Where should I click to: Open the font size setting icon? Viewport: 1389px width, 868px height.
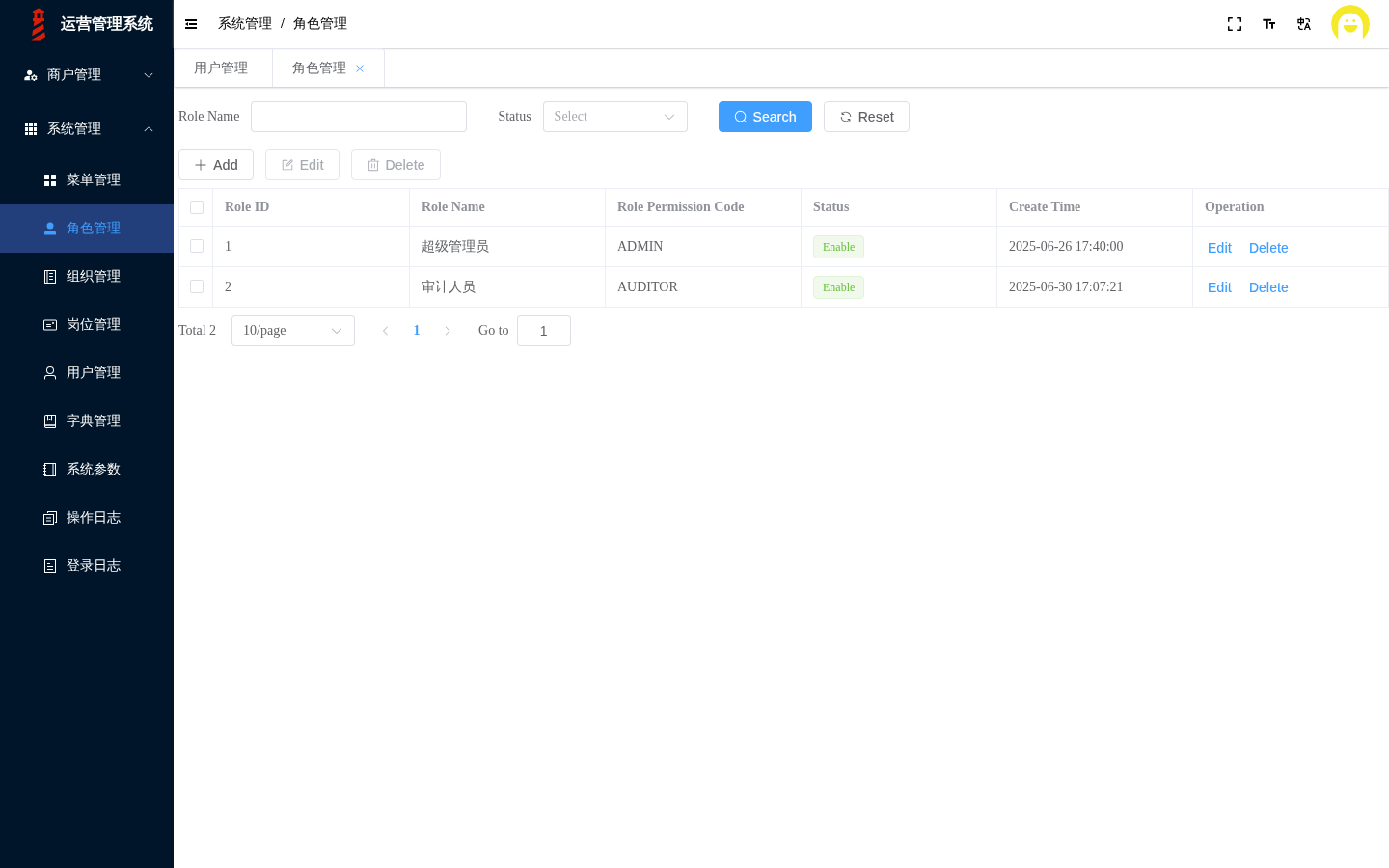coord(1269,24)
